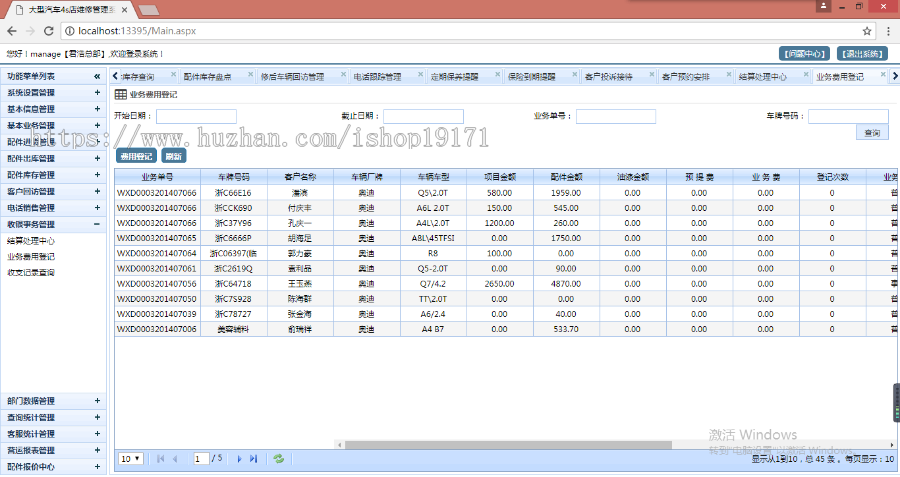
Task: Jump to the last page of results
Action: [x=254, y=458]
